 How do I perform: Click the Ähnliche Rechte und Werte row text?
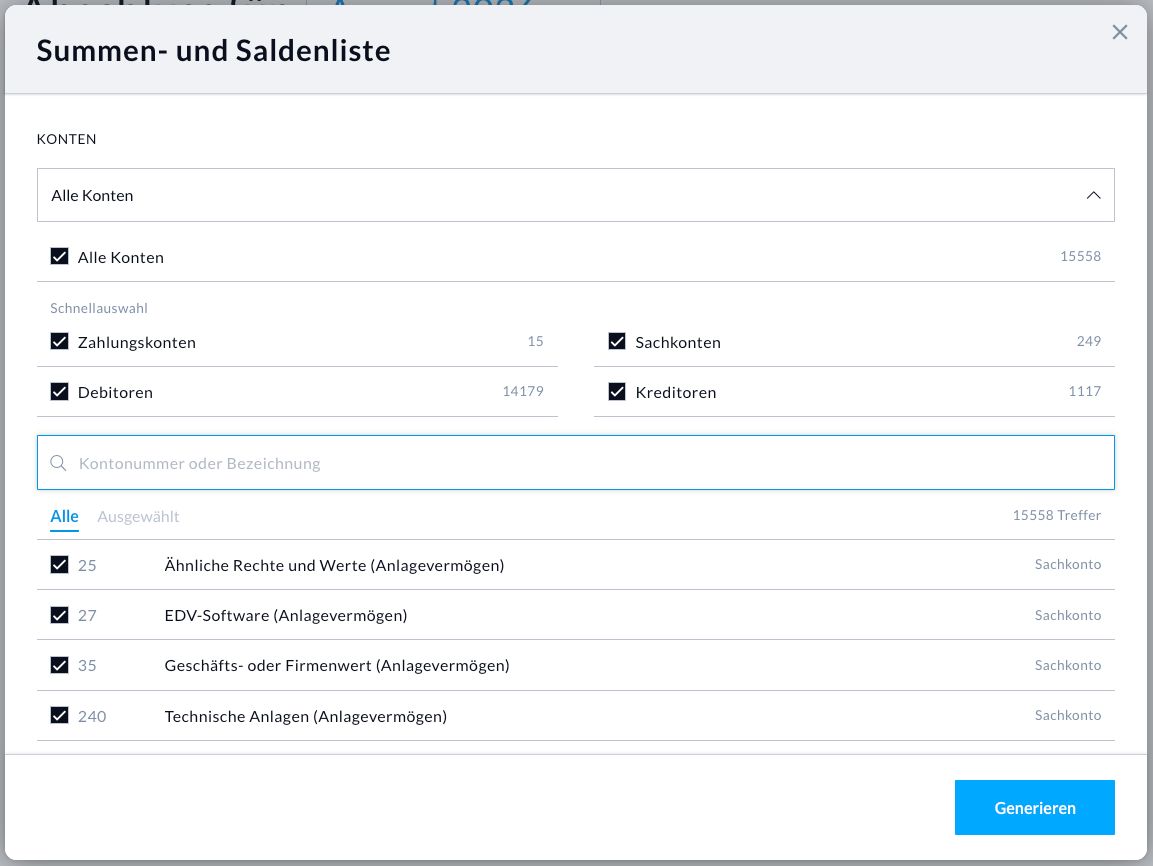(x=335, y=565)
